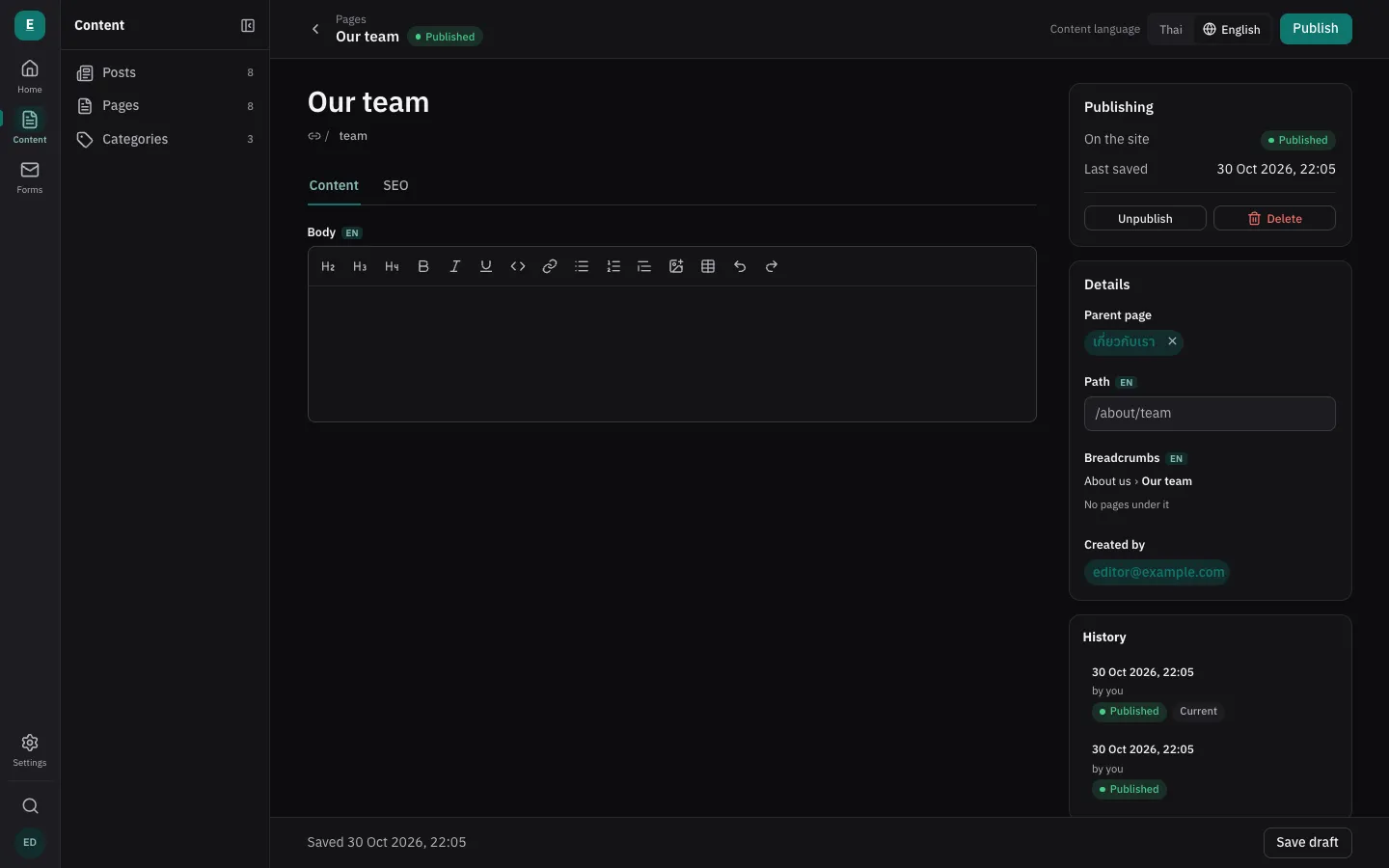The height and width of the screenshot is (868, 1389).
Task: Toggle bold formatting in Body editor
Action: pyautogui.click(x=423, y=266)
